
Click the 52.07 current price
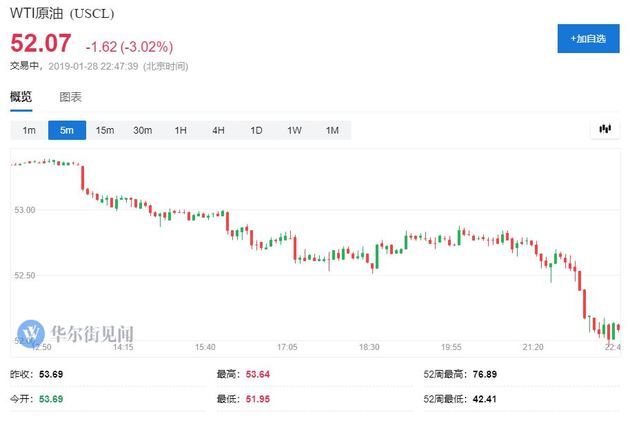39,44
